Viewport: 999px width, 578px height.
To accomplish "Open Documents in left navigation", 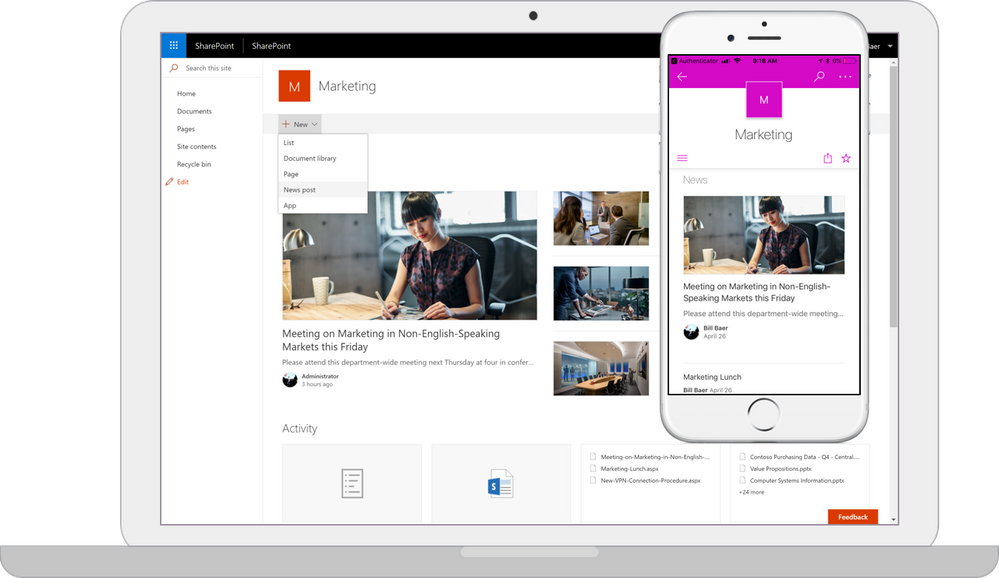I will (194, 111).
